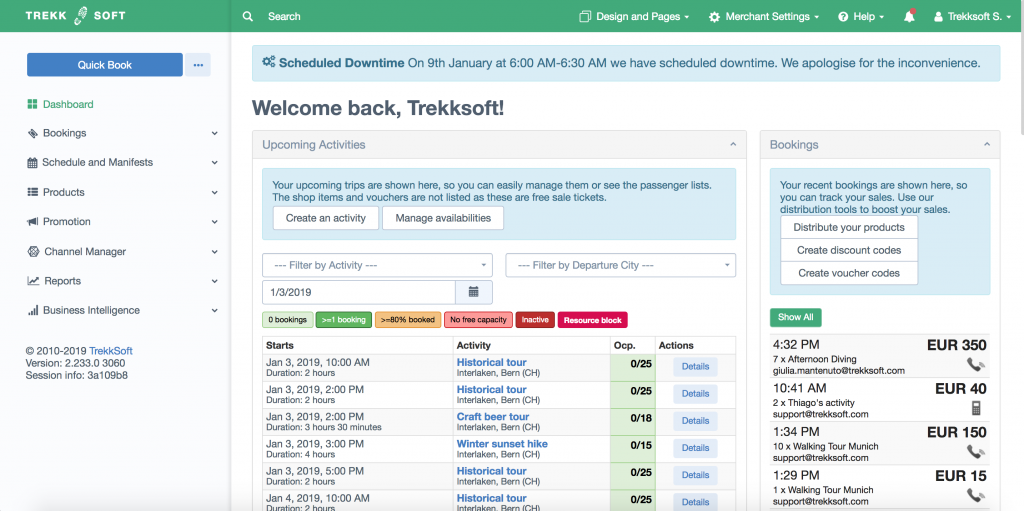Click the Promotion megaphone icon
Screen dimensions: 1024x511
(x=33, y=222)
